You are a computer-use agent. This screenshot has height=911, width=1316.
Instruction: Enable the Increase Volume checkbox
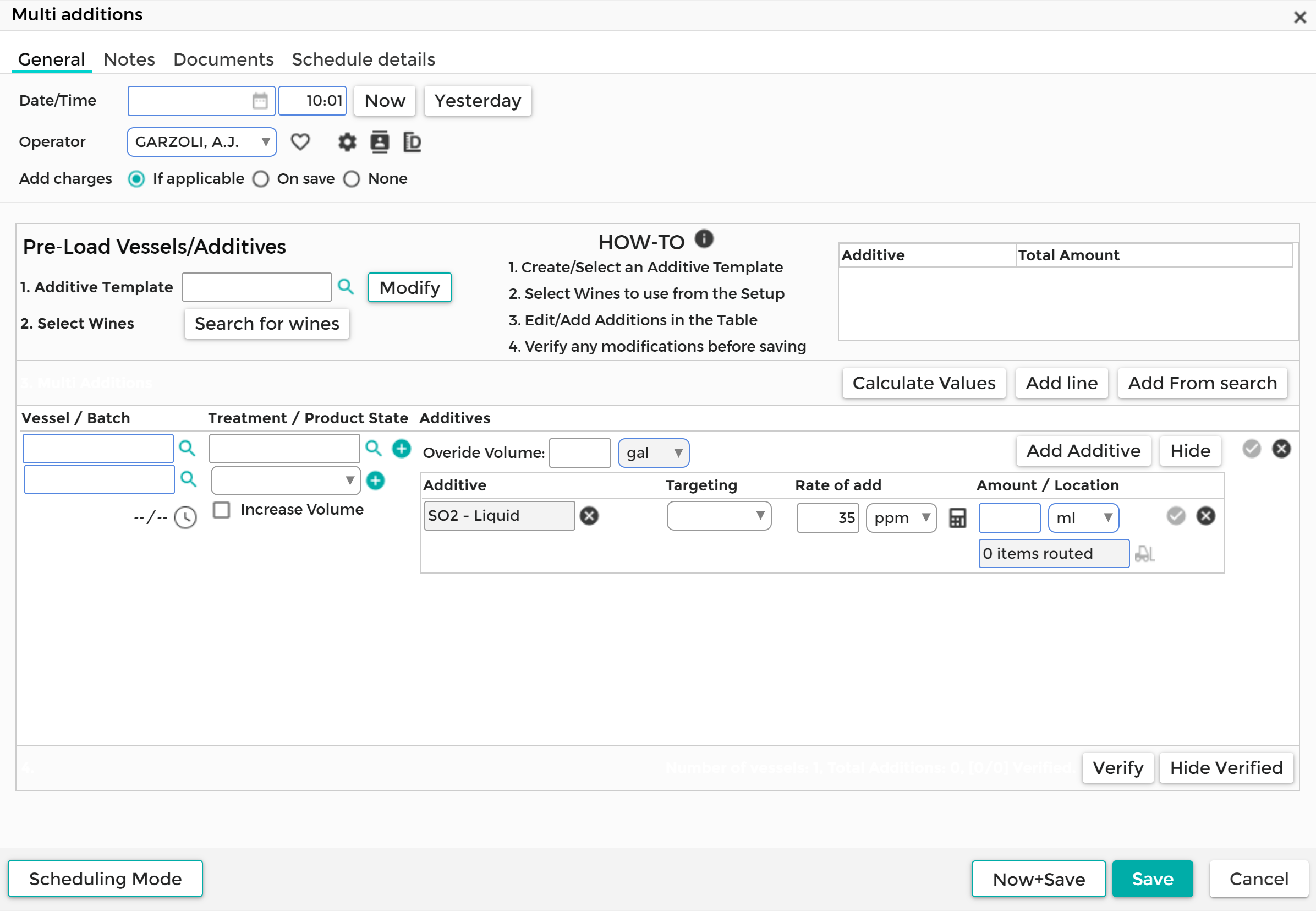pos(221,510)
